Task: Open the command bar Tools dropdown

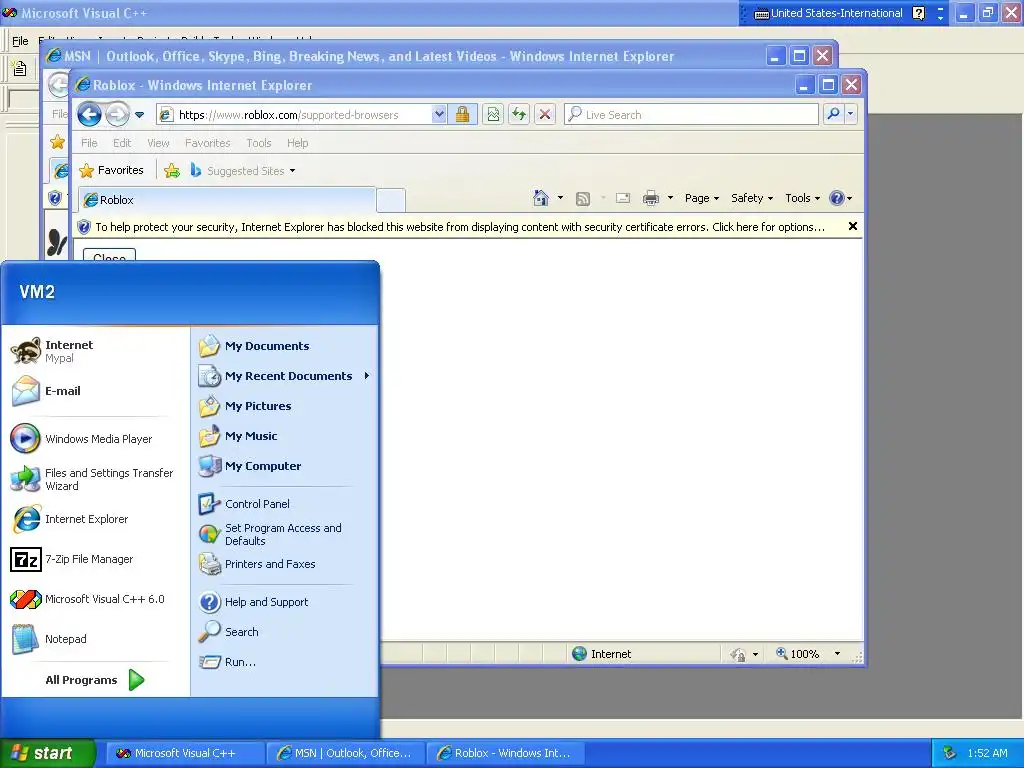Action: tap(803, 199)
